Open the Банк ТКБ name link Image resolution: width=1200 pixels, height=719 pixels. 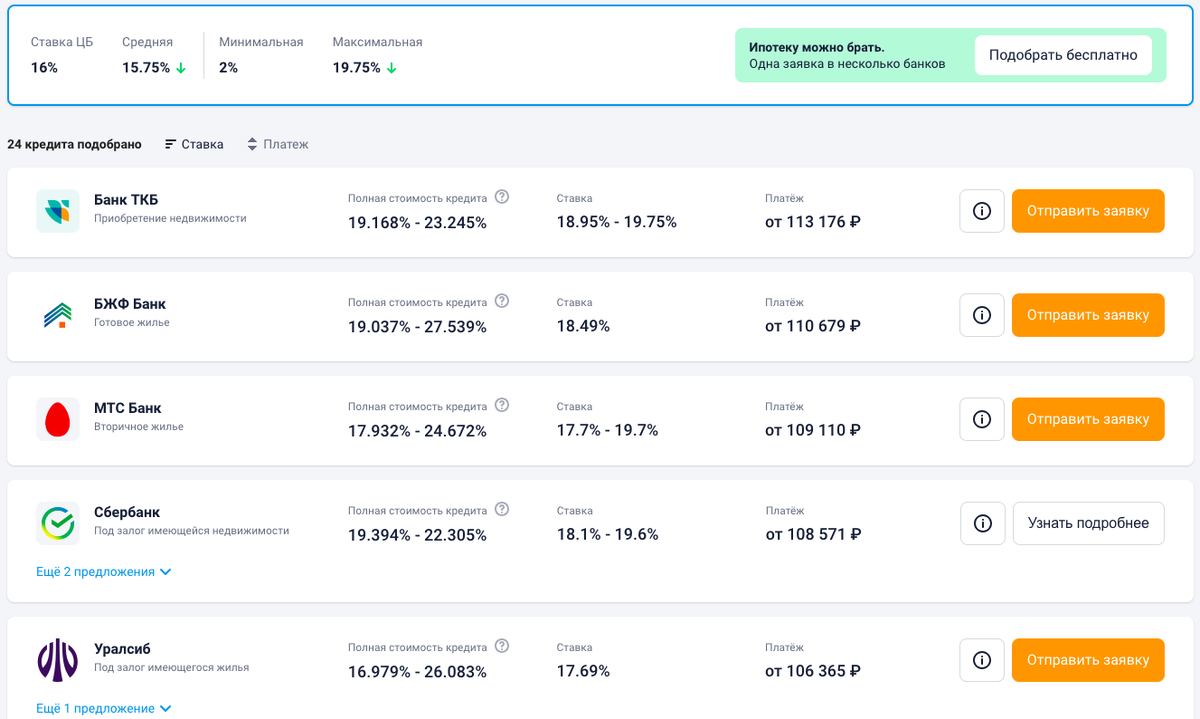click(126, 200)
